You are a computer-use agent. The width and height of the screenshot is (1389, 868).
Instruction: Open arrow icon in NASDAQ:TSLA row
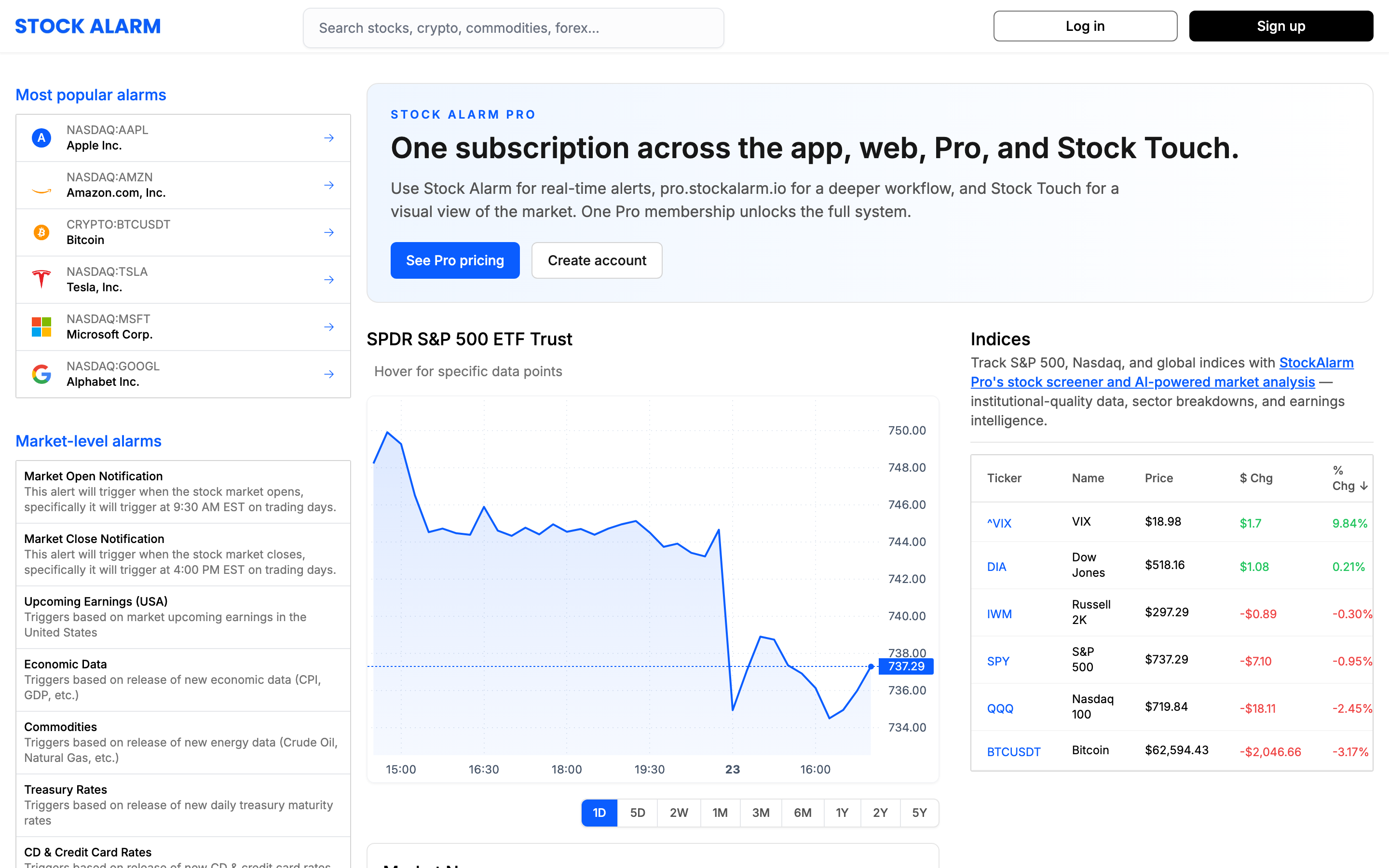329,280
